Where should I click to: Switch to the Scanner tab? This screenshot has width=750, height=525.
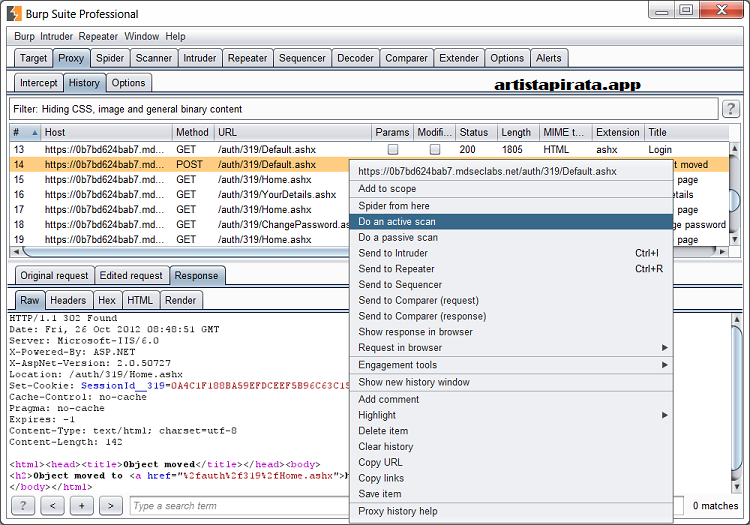pos(154,58)
